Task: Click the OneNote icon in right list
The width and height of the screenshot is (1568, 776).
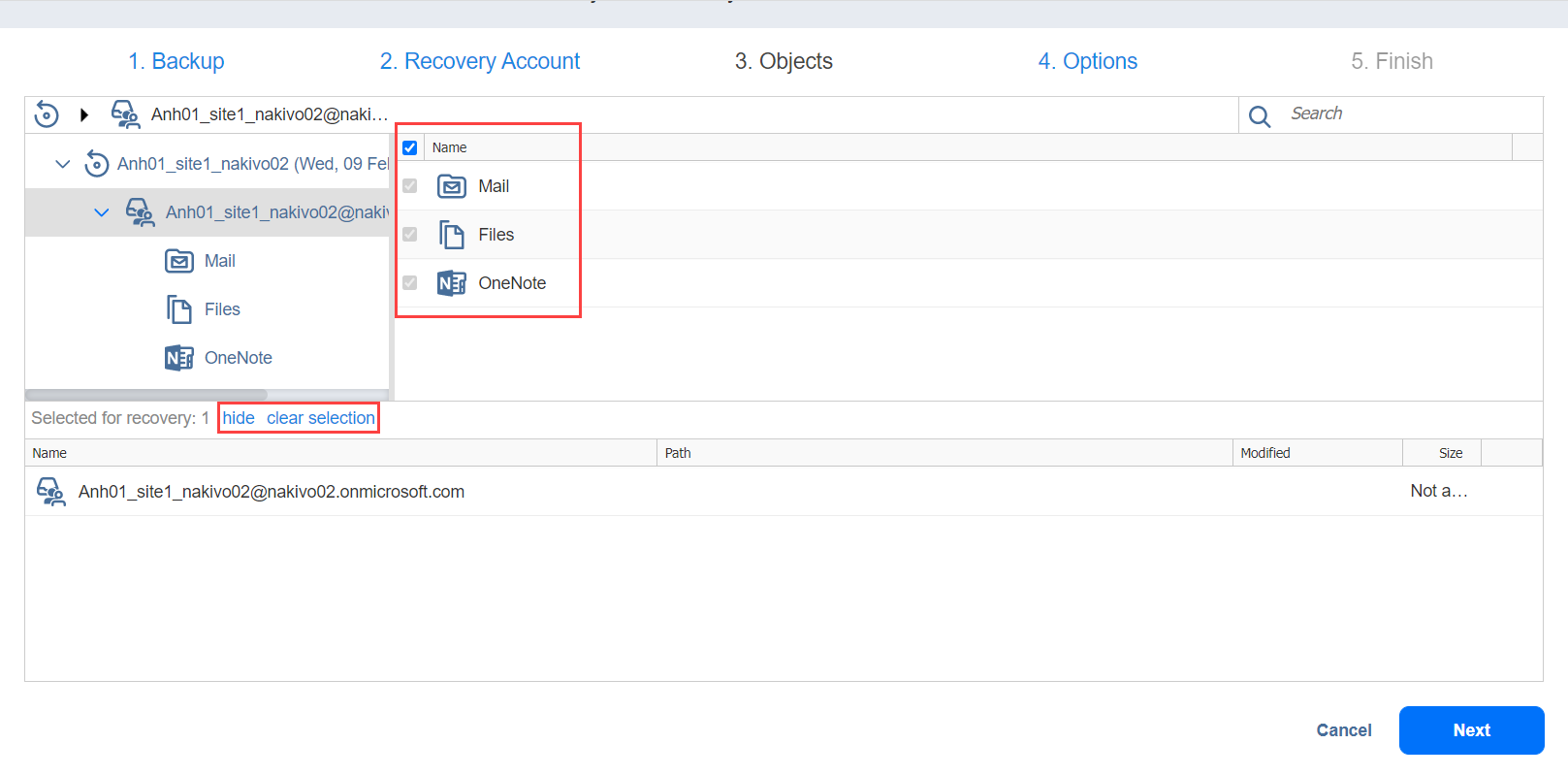Action: (x=452, y=283)
